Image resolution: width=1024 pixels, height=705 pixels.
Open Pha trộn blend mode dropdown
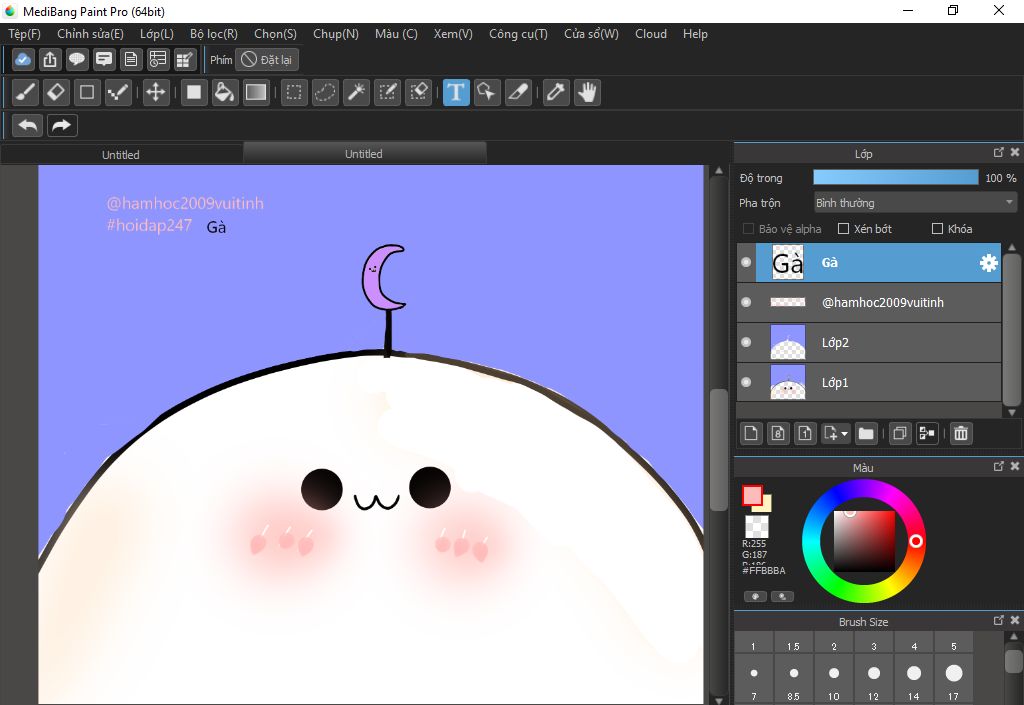click(x=915, y=202)
